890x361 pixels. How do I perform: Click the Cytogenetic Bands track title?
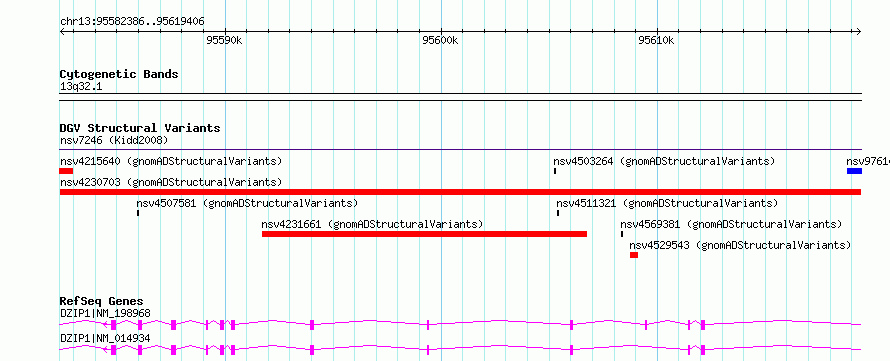[x=119, y=74]
